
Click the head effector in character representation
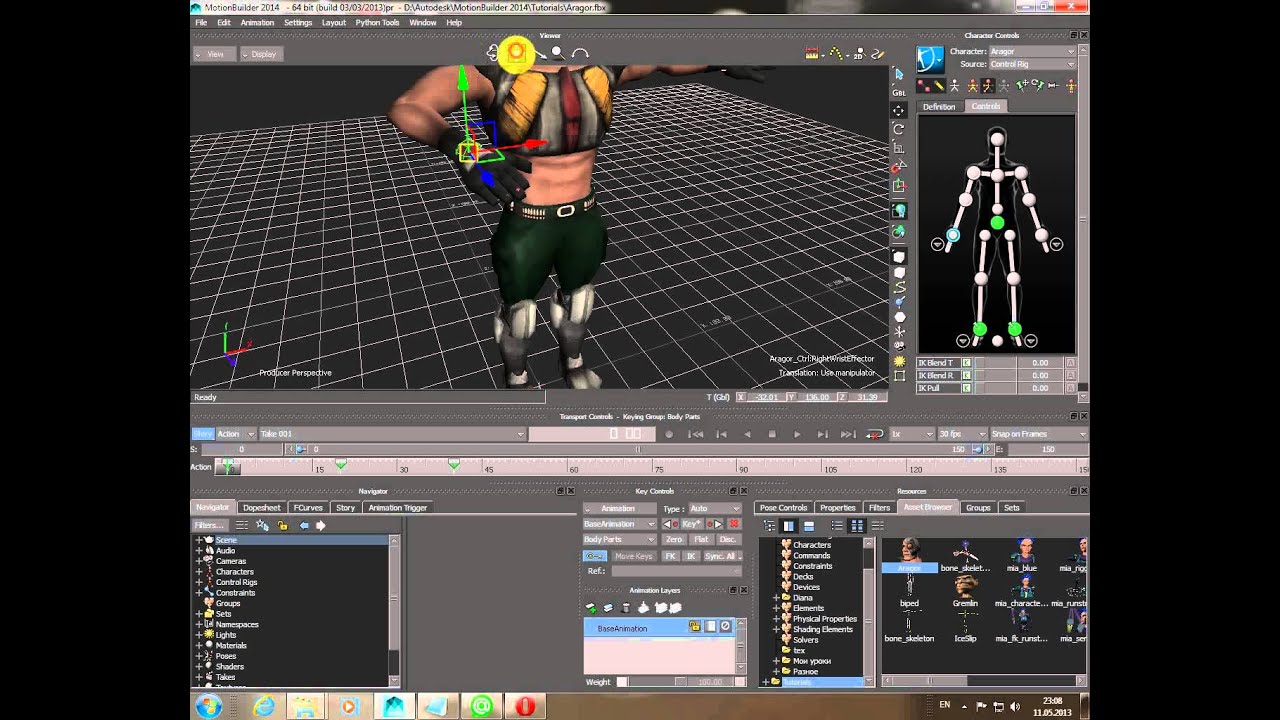tap(997, 137)
